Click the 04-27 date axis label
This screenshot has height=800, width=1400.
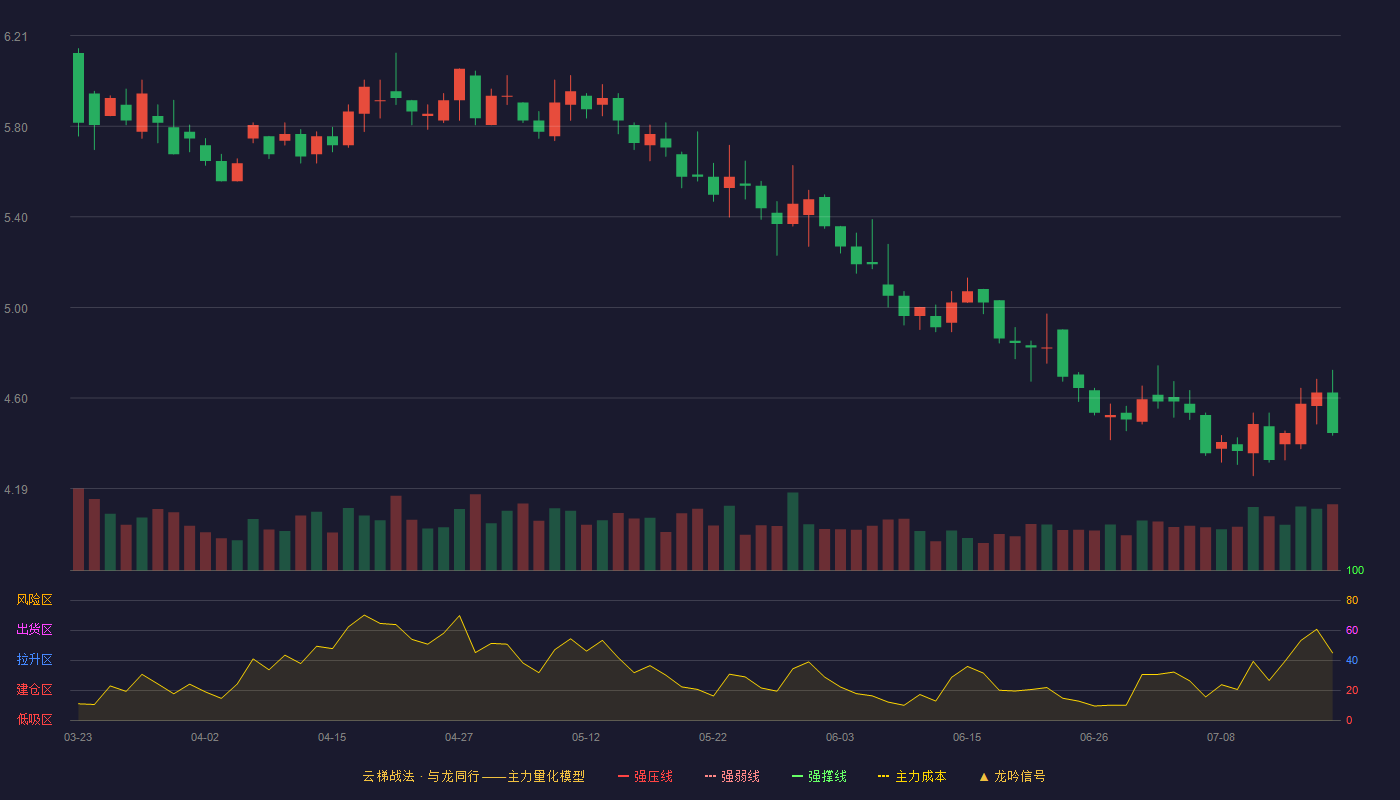coord(459,737)
